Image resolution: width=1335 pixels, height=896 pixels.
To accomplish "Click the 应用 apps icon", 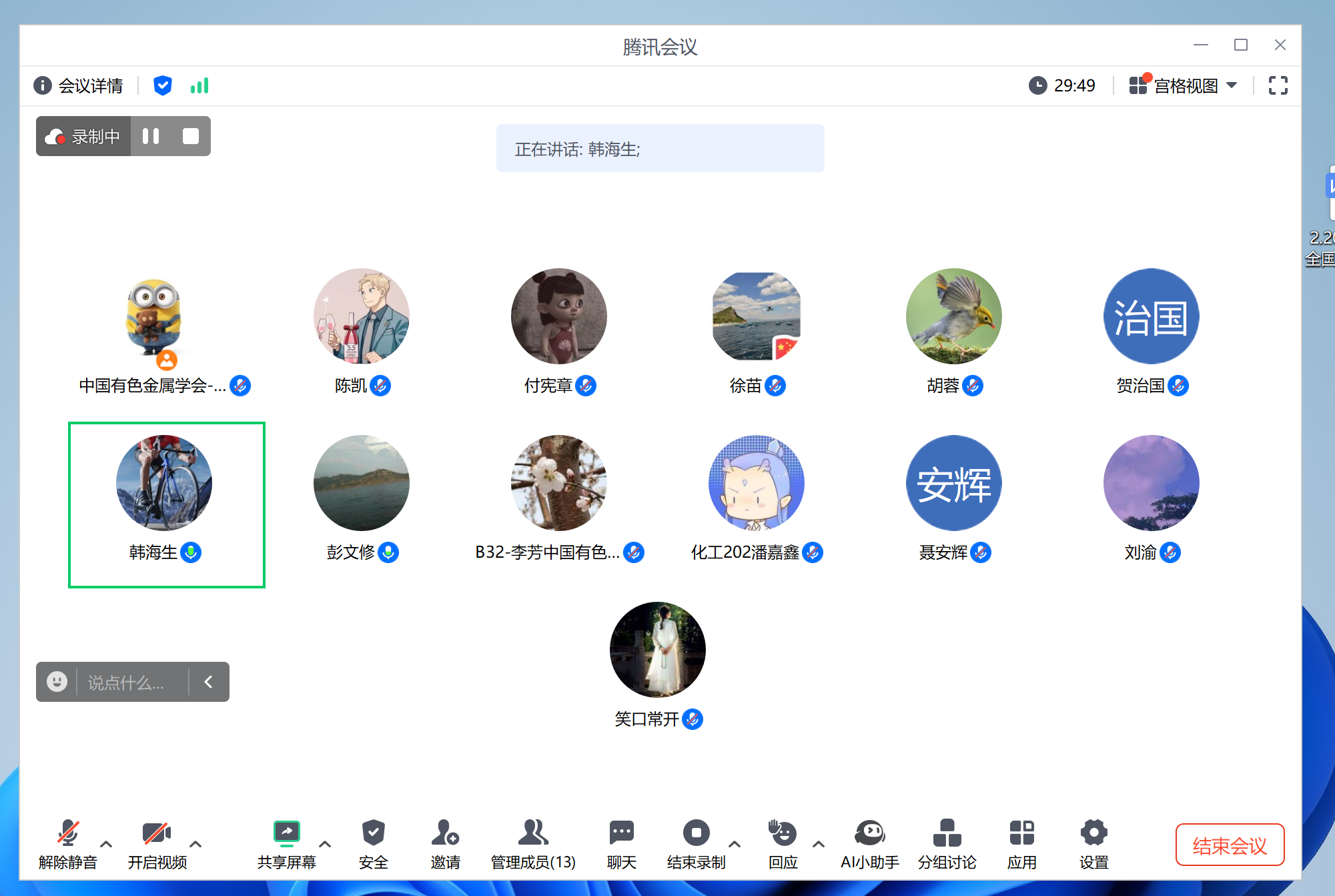I will coord(1021,833).
